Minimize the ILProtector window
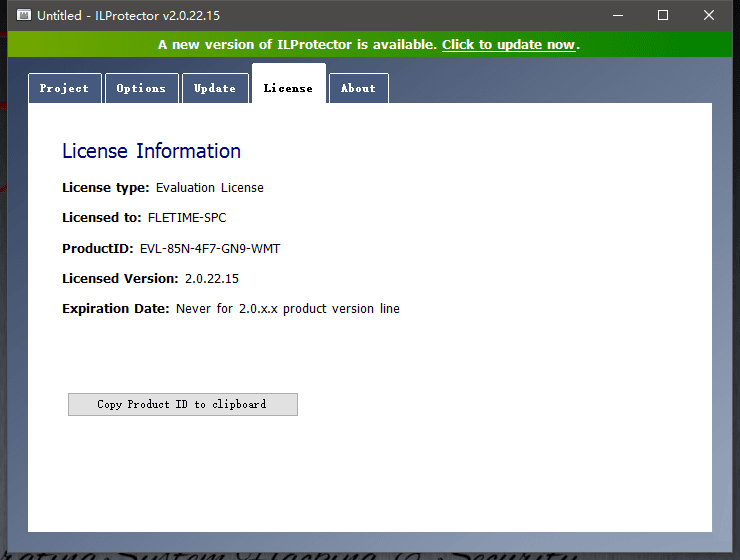The image size is (740, 560). click(x=618, y=15)
